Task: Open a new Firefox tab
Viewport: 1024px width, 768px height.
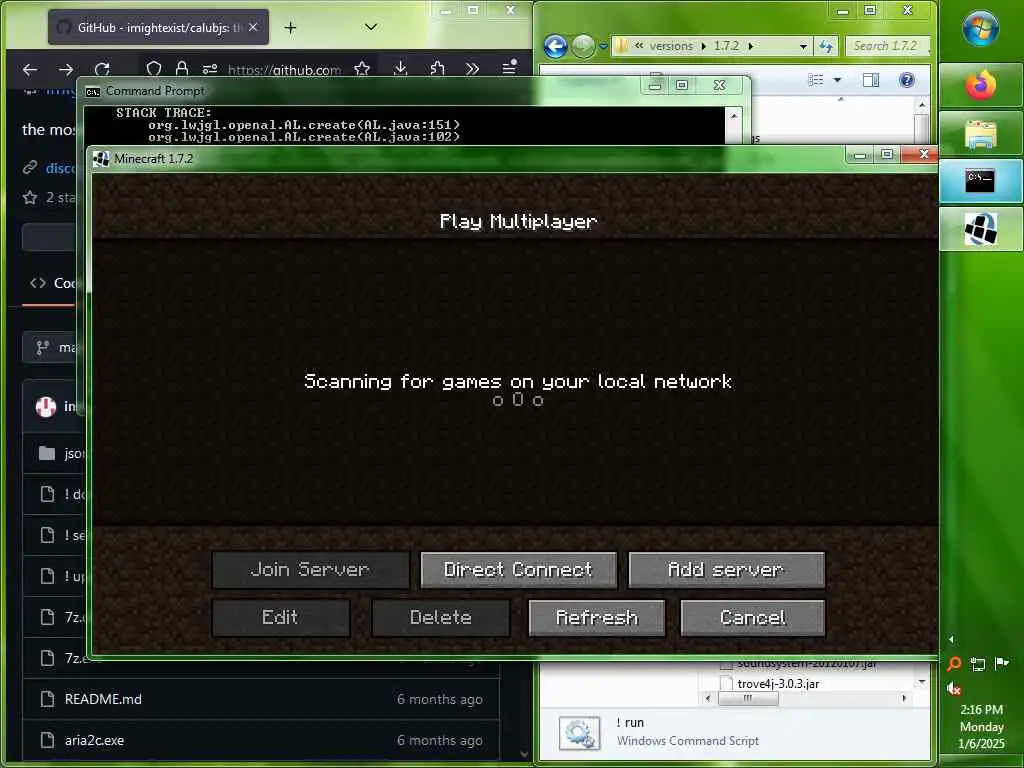Action: tap(291, 27)
